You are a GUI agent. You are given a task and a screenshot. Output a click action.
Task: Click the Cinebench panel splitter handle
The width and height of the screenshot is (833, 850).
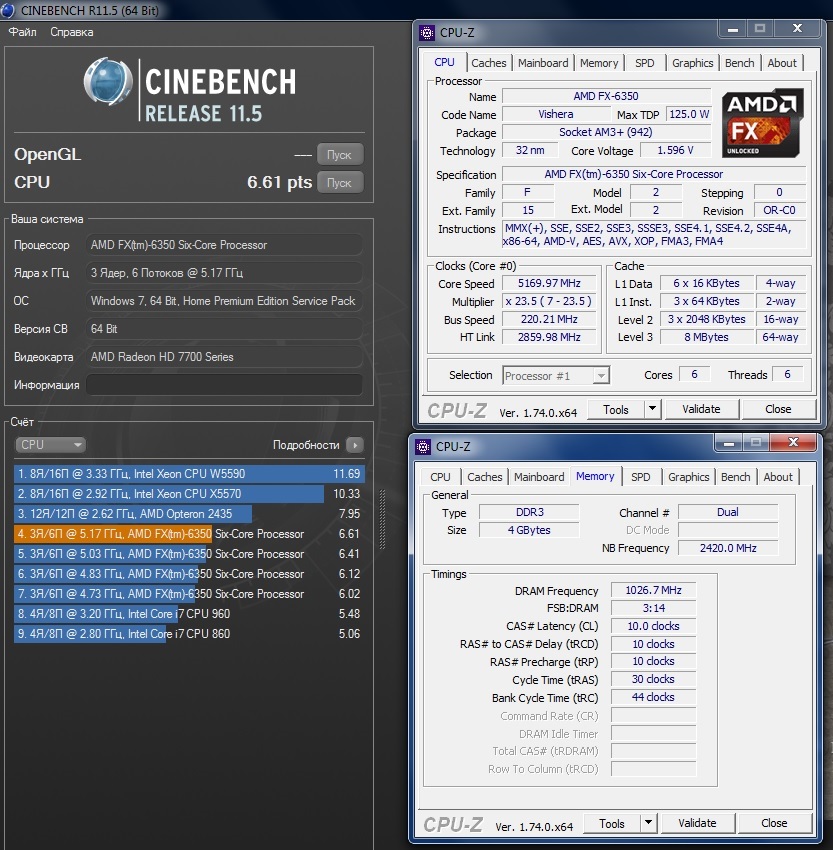click(x=383, y=519)
